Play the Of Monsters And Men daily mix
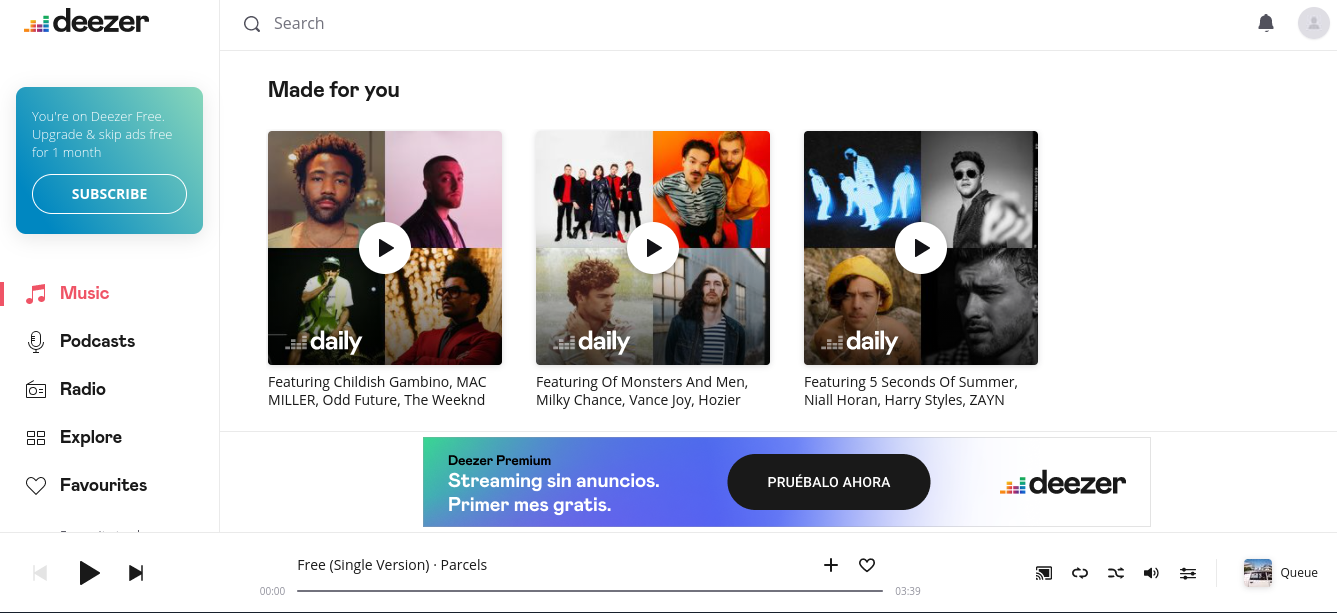 coord(653,248)
